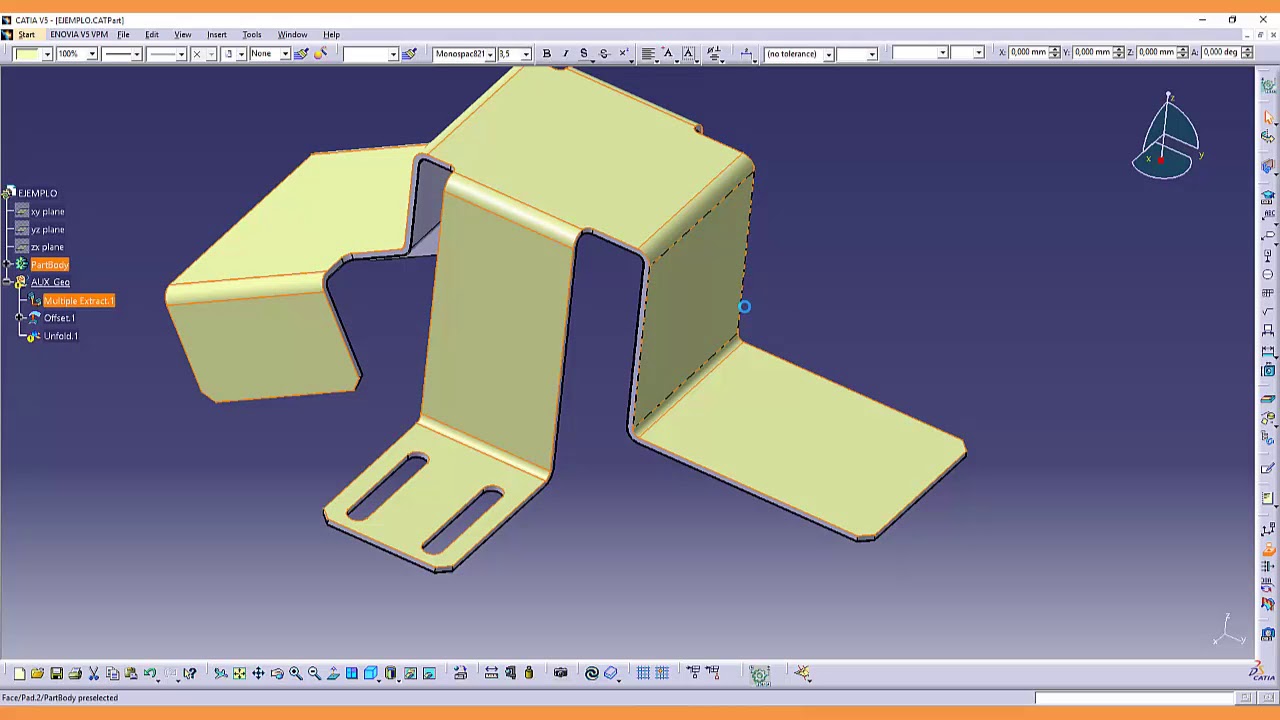Image resolution: width=1280 pixels, height=720 pixels.
Task: Open the (no tolerance) dropdown
Action: point(828,53)
